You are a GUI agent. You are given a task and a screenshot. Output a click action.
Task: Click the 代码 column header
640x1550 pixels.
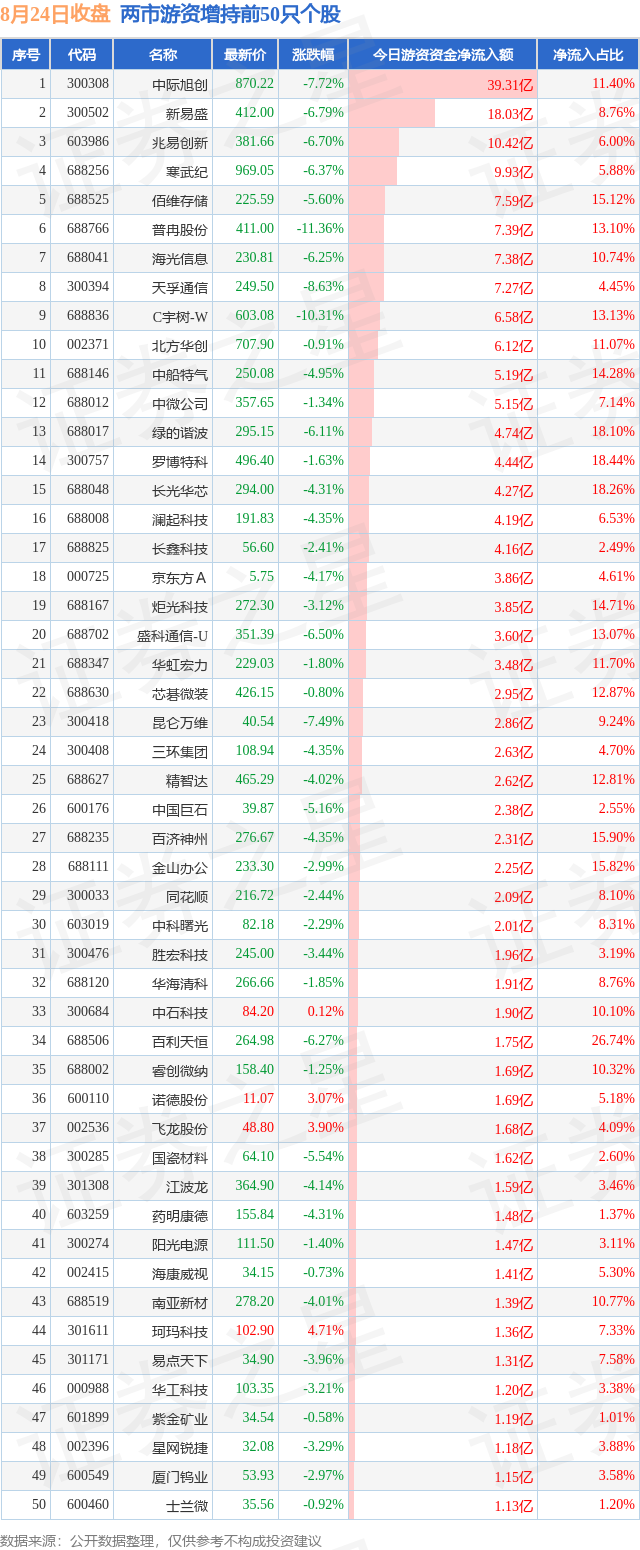(x=82, y=55)
